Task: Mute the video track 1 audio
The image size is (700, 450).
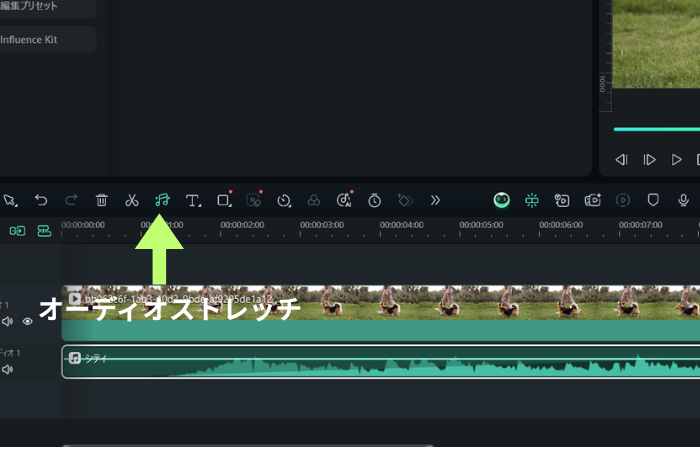Action: point(8,321)
